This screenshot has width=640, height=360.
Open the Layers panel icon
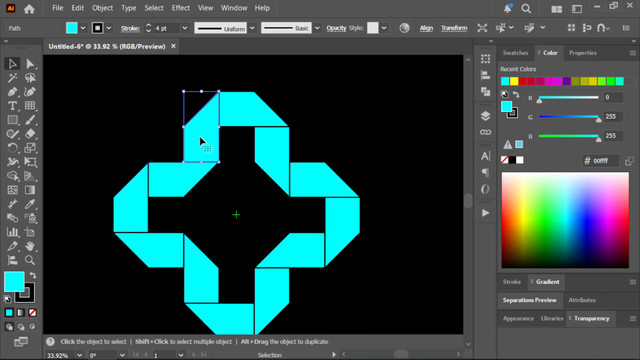coord(485,116)
